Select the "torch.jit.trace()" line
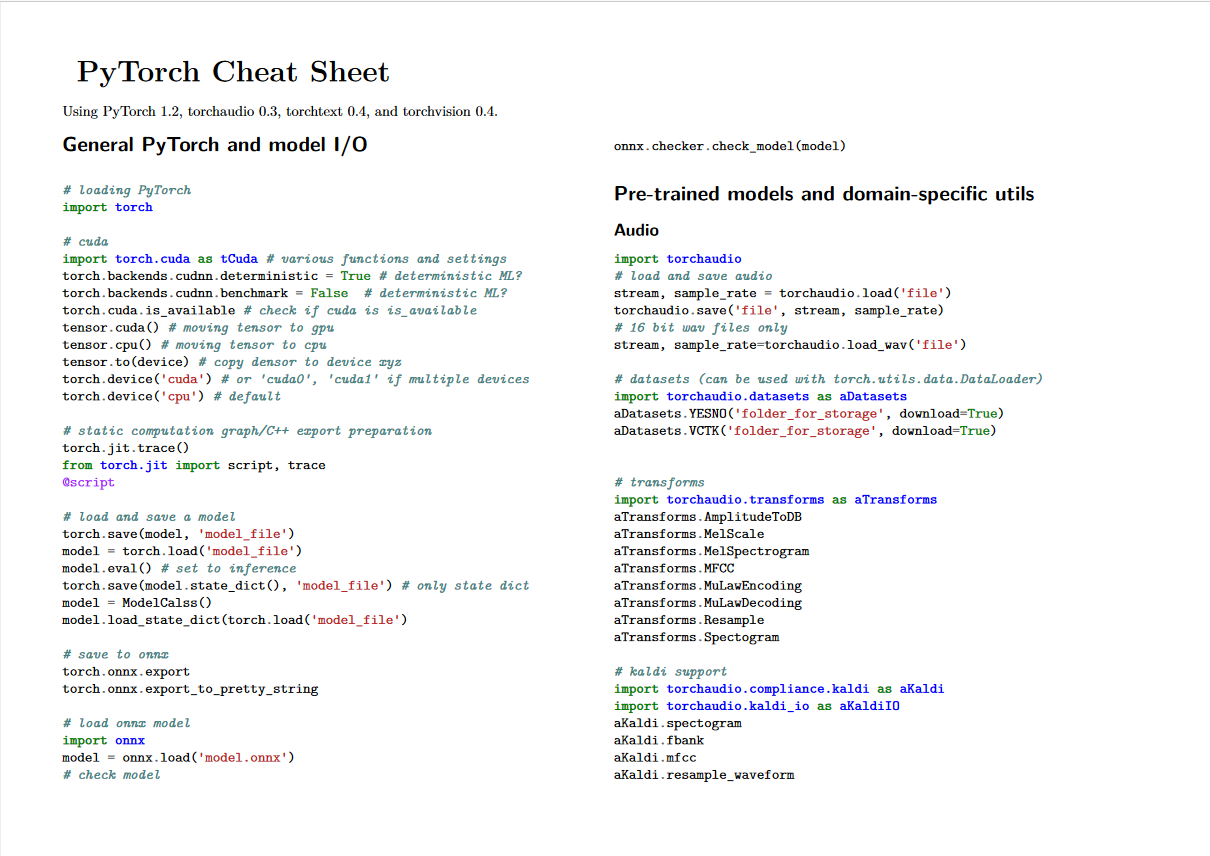 pos(125,448)
